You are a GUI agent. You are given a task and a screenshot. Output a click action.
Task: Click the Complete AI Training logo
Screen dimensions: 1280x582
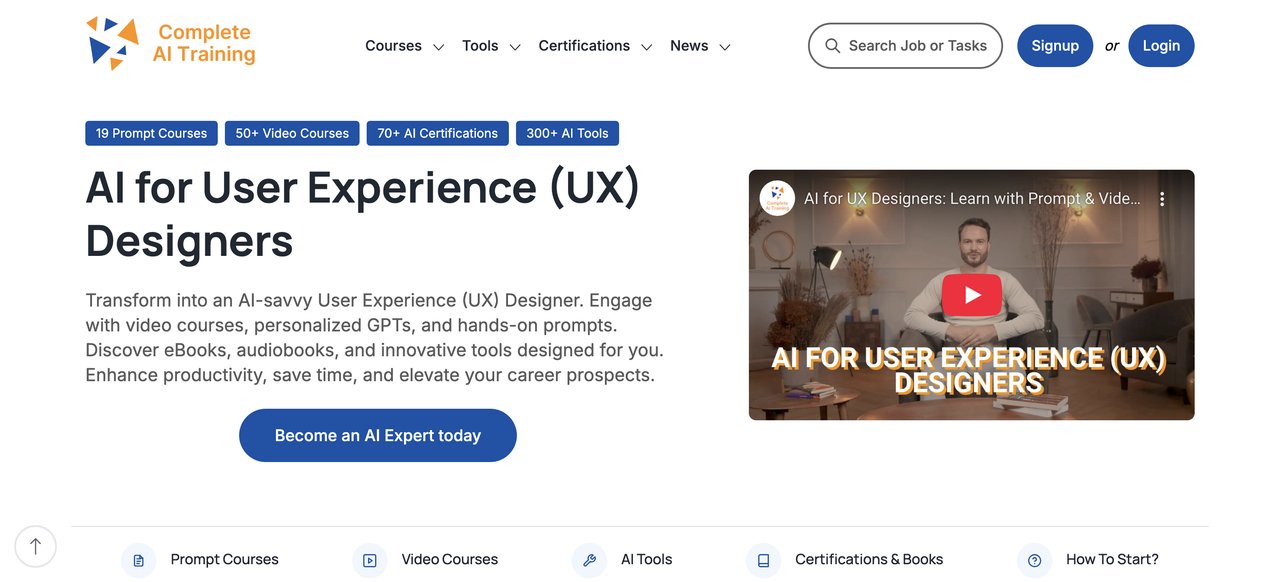coord(171,44)
